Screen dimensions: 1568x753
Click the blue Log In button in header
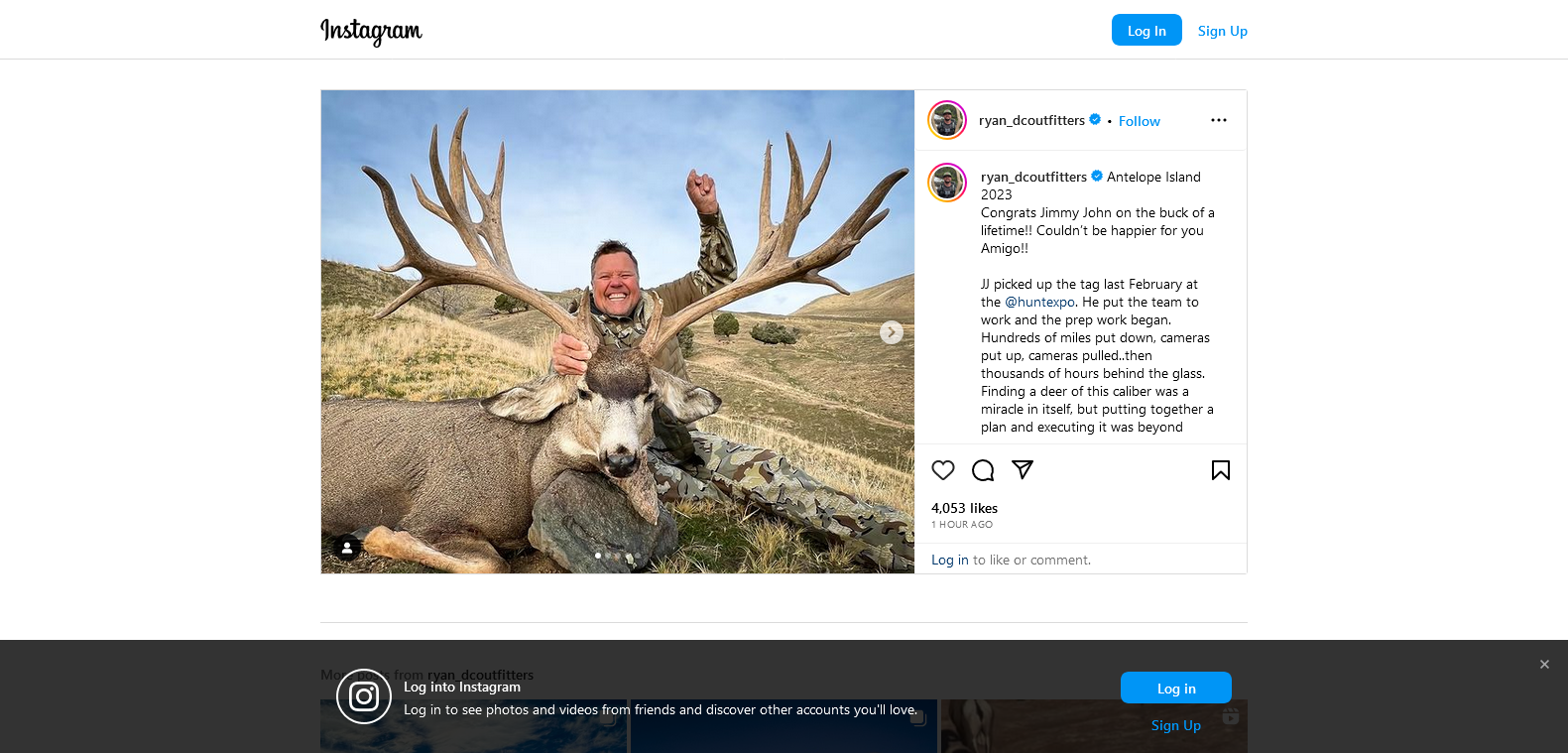[1146, 31]
